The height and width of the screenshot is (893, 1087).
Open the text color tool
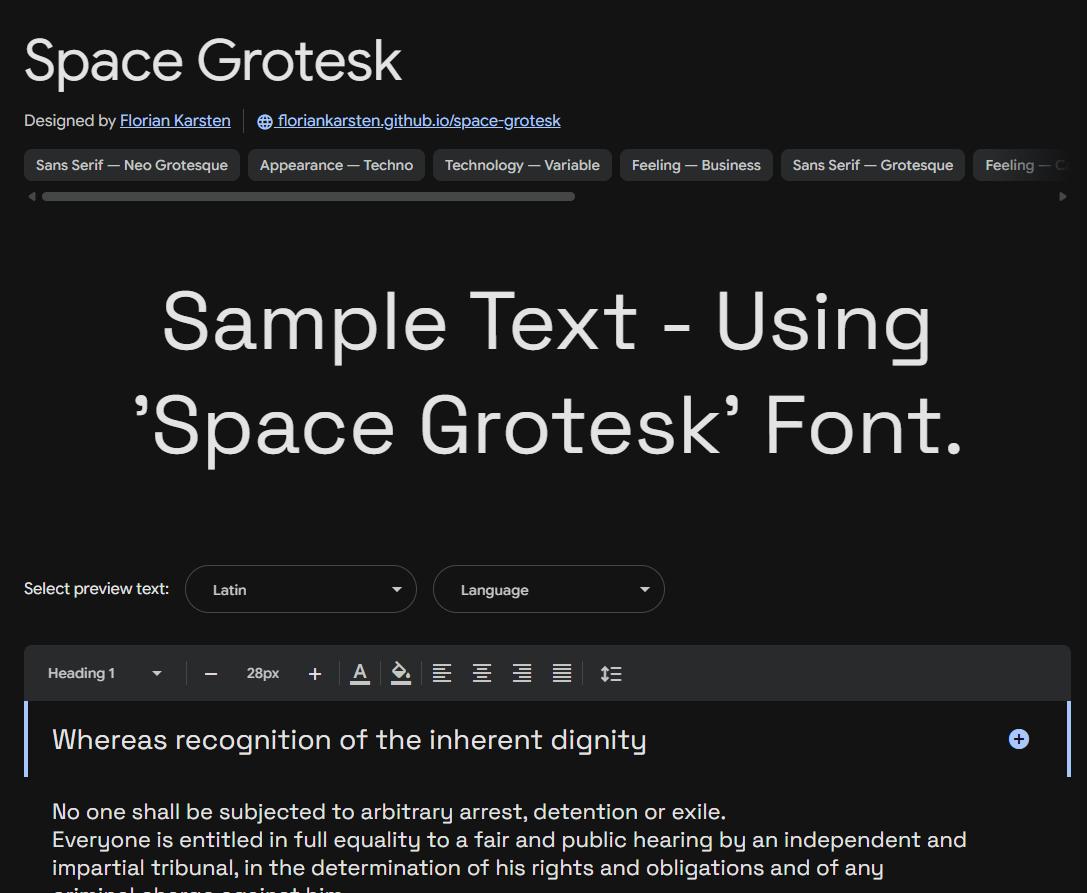[x=360, y=673]
